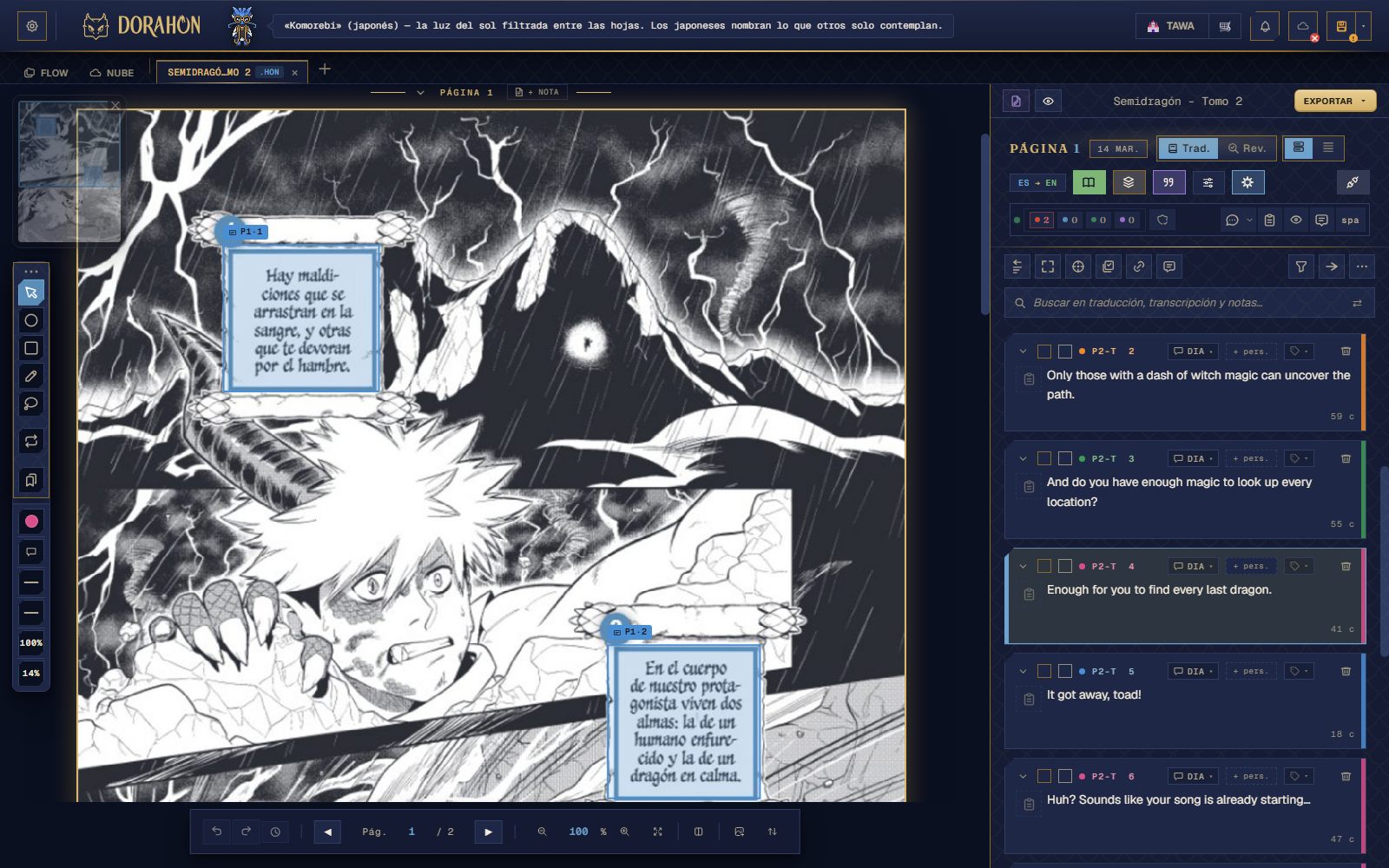Tick first checkbox on P2-T 3 entry
This screenshot has height=868, width=1389.
click(x=1044, y=458)
